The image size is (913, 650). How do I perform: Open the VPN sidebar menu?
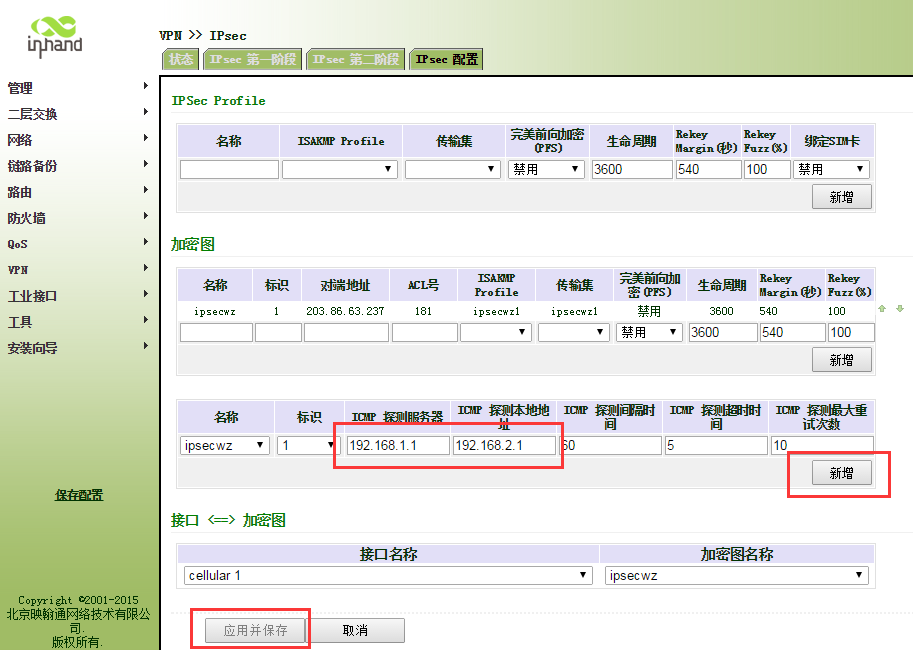[x=18, y=270]
